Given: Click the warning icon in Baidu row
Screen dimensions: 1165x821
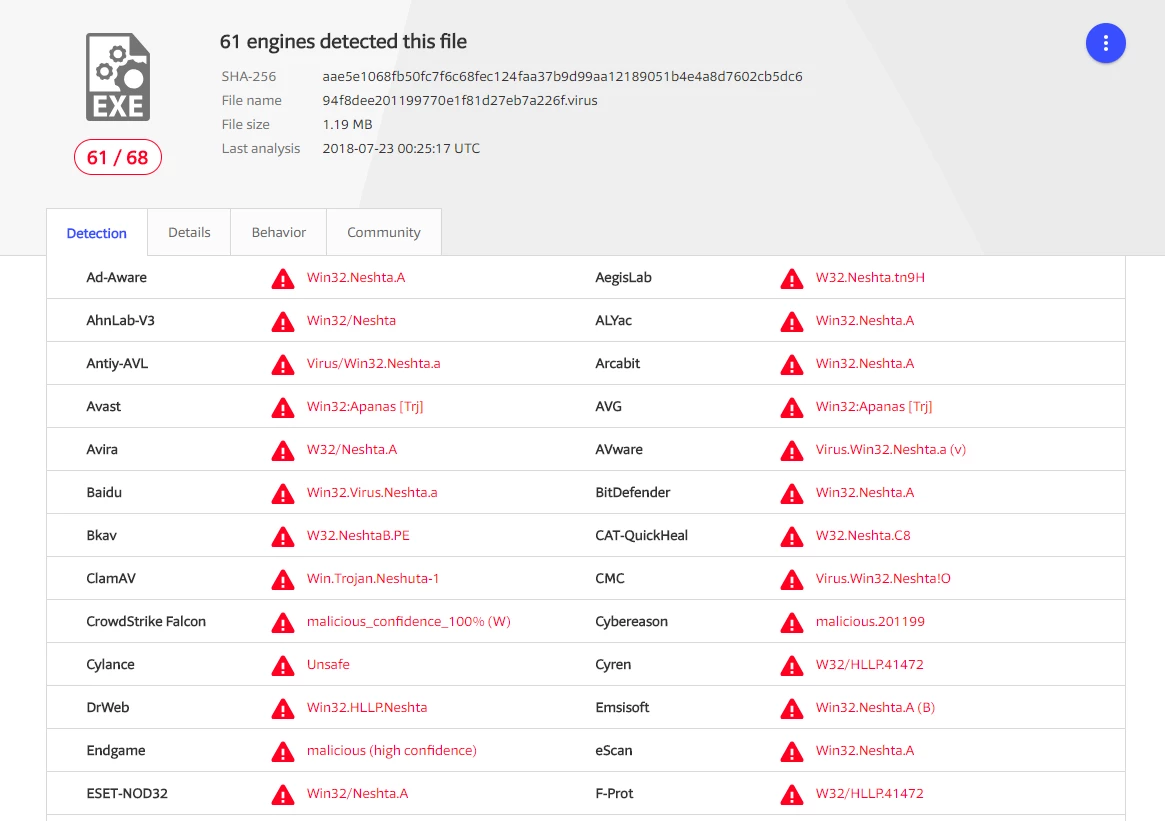Looking at the screenshot, I should pyautogui.click(x=282, y=494).
